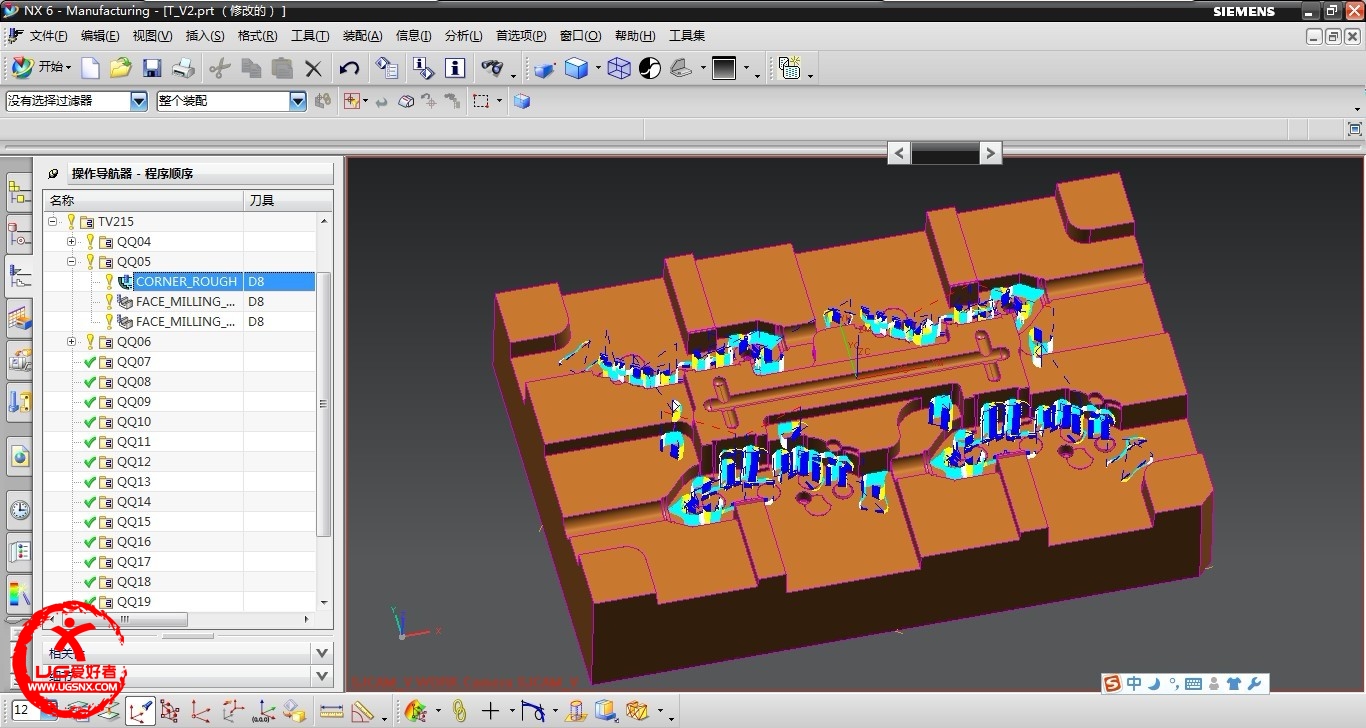Click the assembly navigator sidebar tab icon

coord(19,192)
